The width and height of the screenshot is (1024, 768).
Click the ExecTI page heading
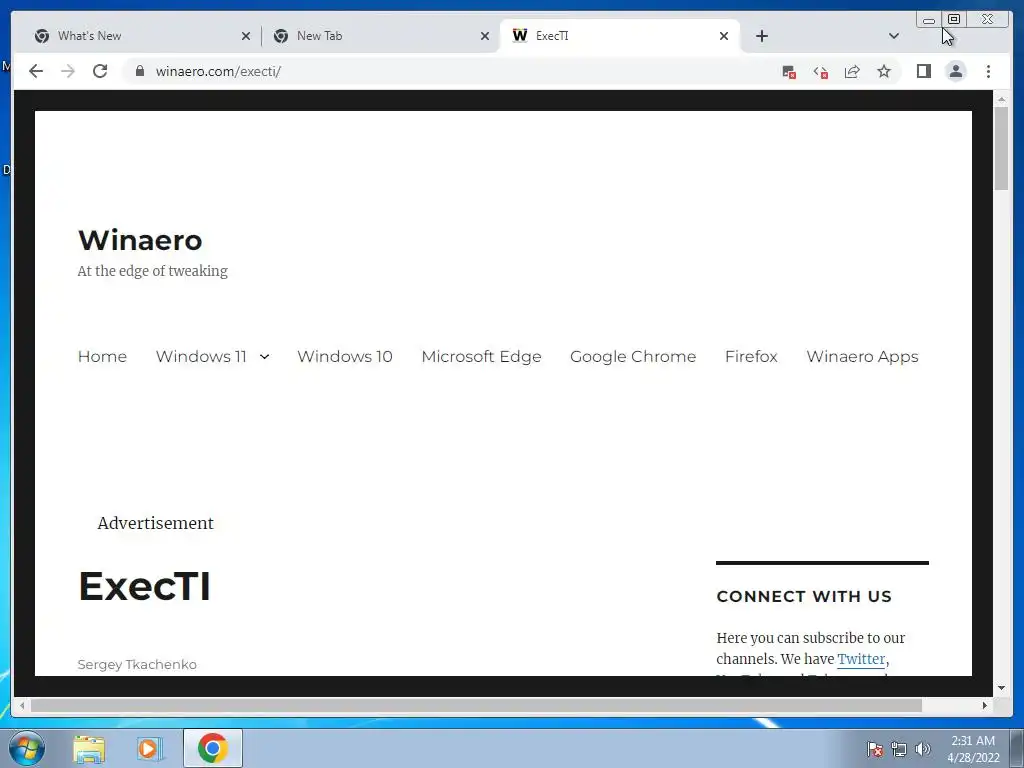144,586
